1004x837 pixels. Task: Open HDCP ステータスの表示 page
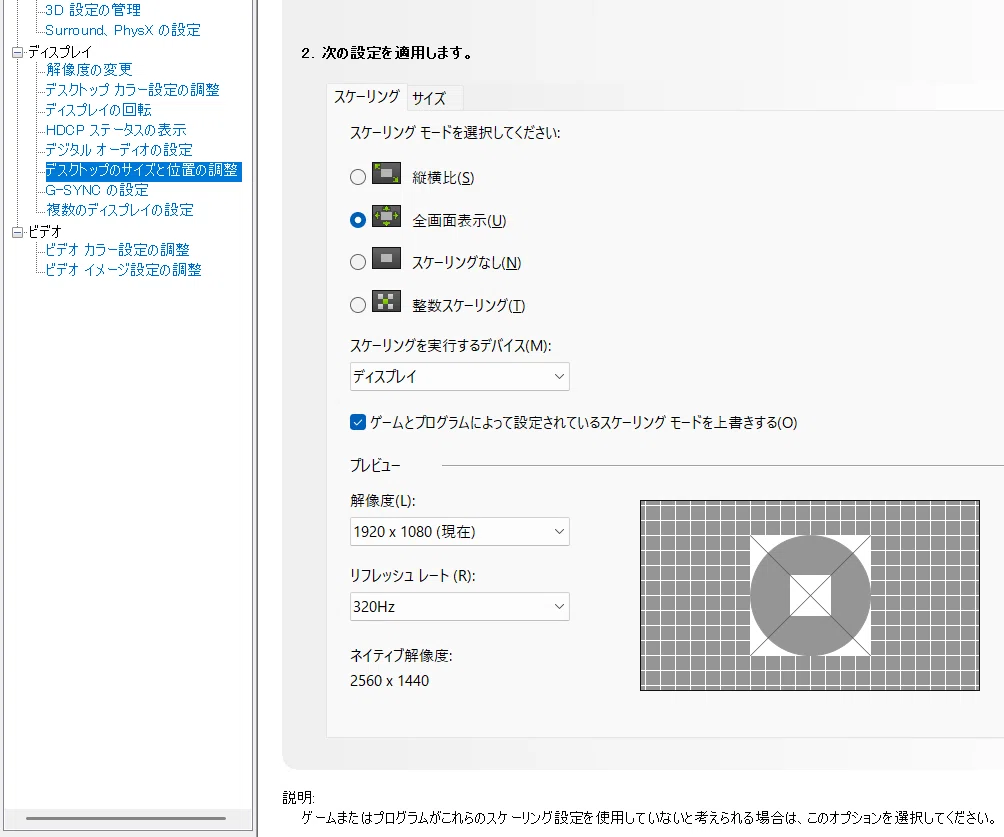tap(116, 130)
